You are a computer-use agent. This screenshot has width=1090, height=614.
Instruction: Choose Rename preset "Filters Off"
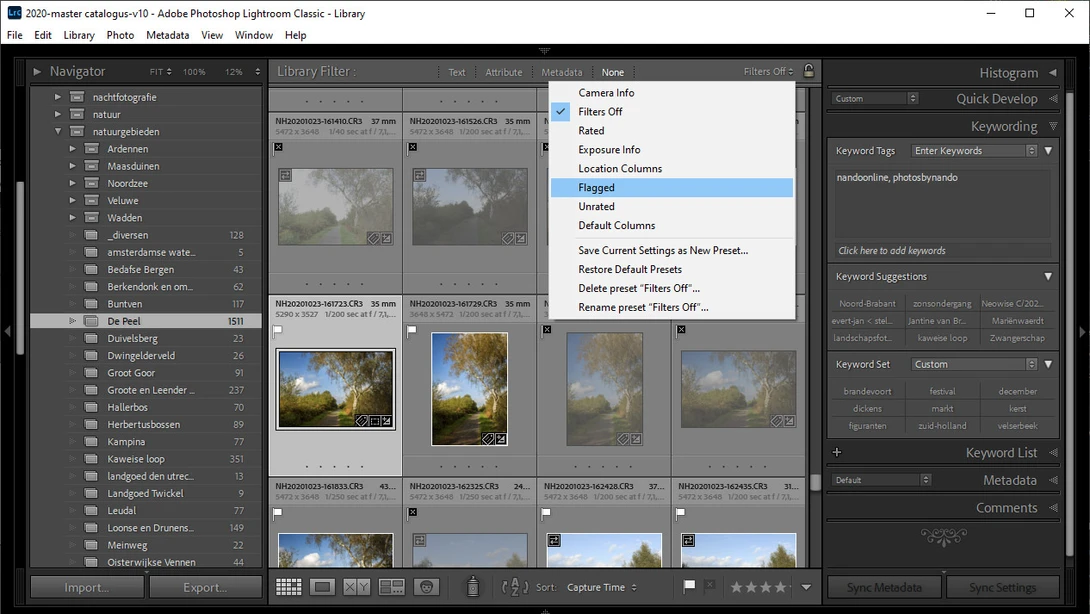click(672, 307)
